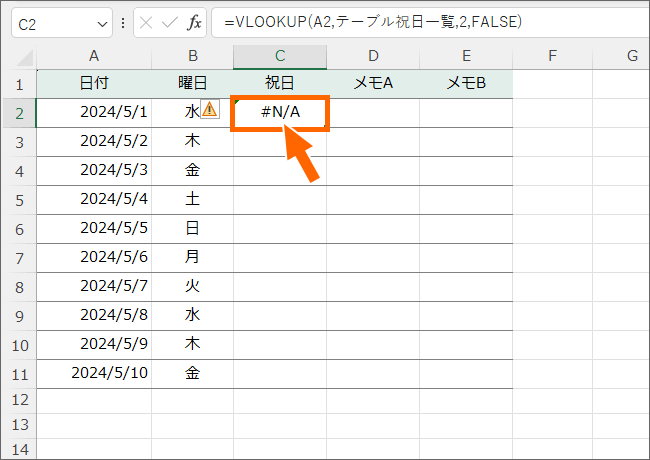The height and width of the screenshot is (460, 650).
Task: Select the 木 cell in row 10
Action: pos(193,345)
